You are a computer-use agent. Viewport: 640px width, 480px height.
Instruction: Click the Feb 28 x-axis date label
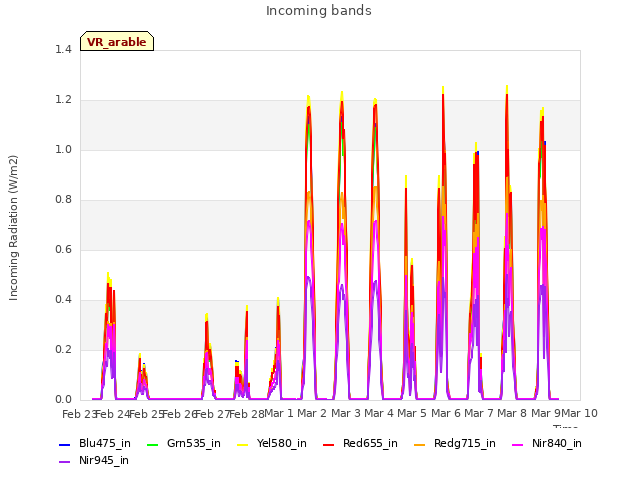tap(247, 414)
